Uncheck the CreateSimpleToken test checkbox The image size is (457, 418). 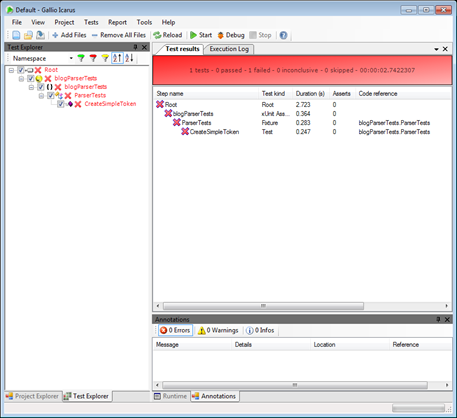[x=61, y=104]
